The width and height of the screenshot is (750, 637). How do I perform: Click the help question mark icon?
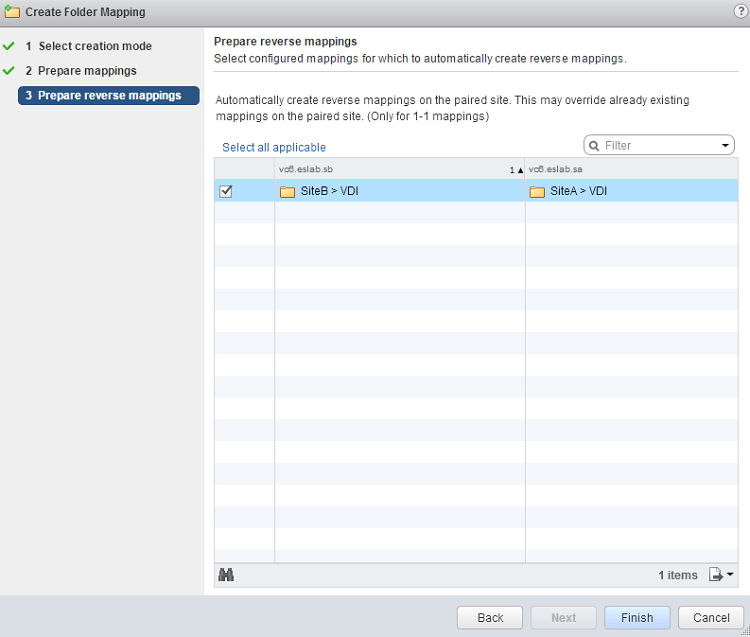[x=740, y=11]
